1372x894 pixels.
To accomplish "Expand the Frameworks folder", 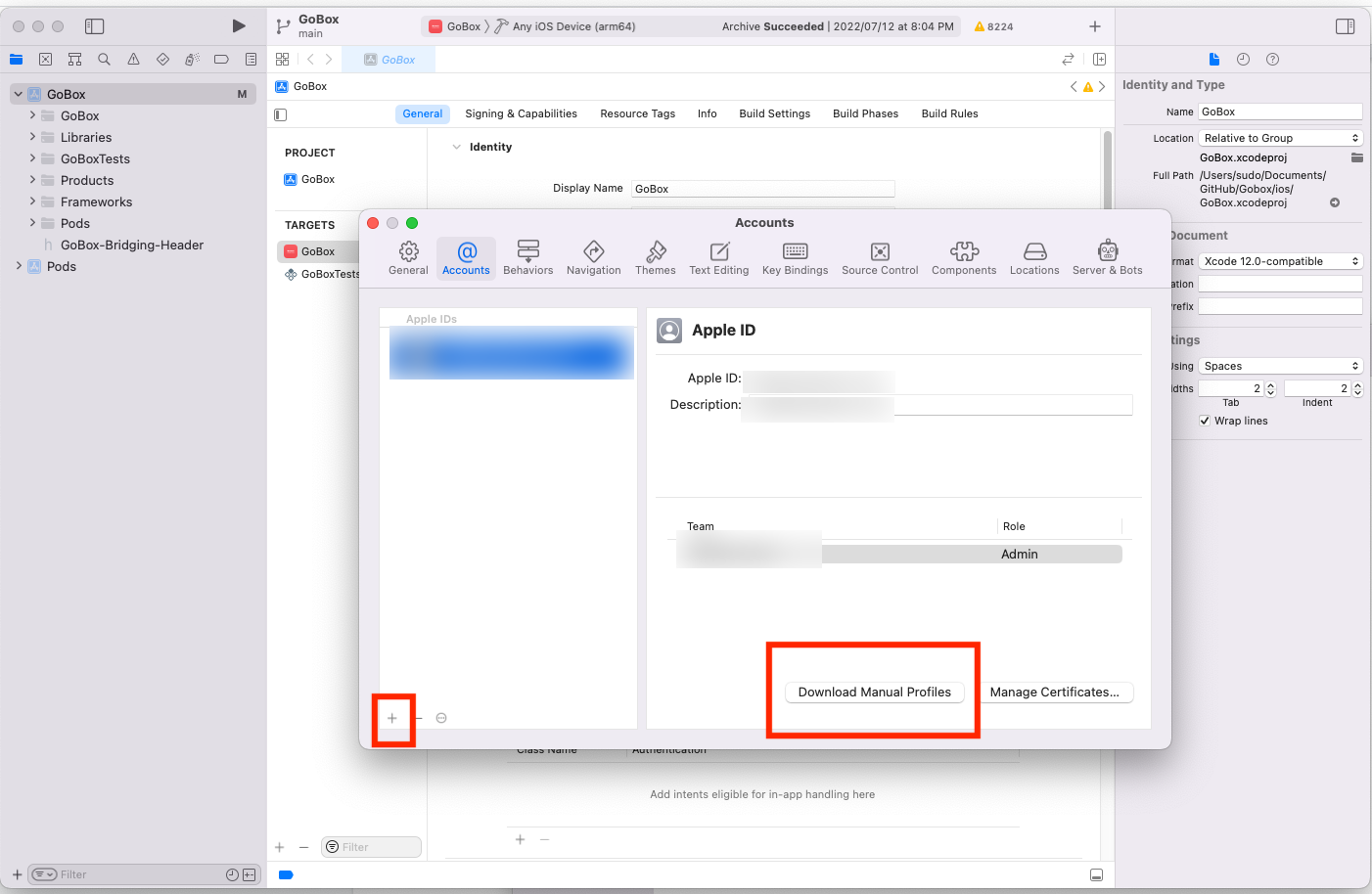I will [x=32, y=201].
